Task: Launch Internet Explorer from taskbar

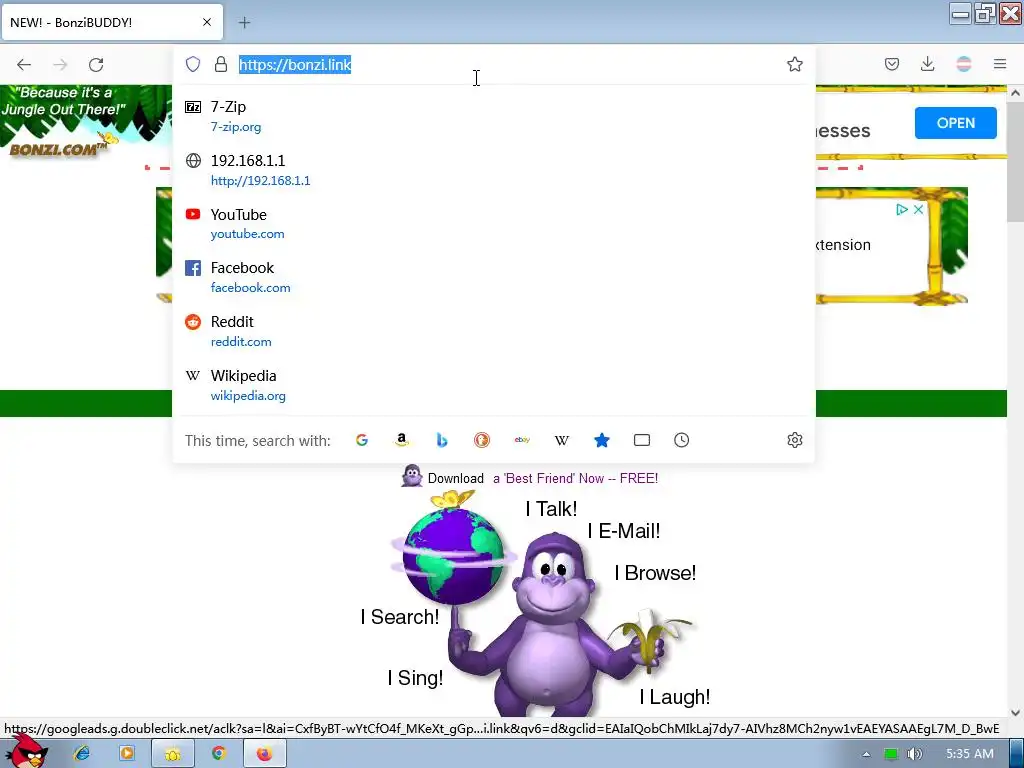Action: [x=82, y=754]
